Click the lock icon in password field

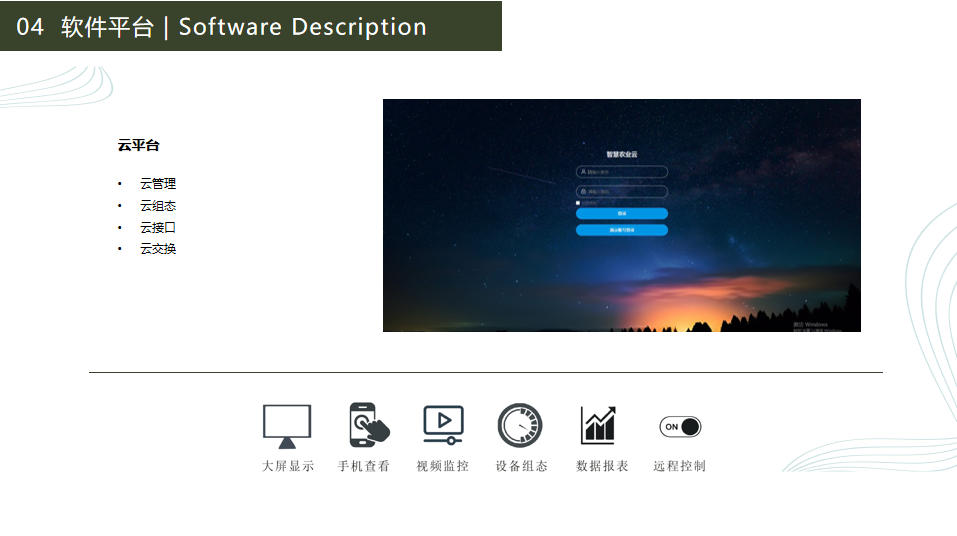tap(583, 191)
